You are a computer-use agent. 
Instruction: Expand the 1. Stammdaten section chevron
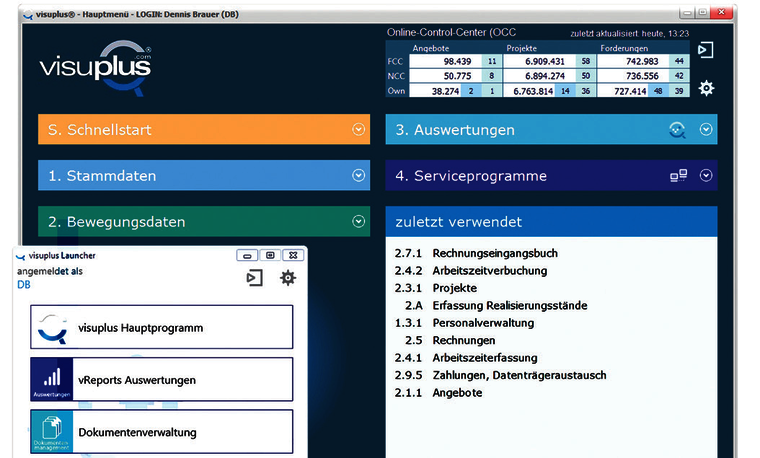coord(359,175)
